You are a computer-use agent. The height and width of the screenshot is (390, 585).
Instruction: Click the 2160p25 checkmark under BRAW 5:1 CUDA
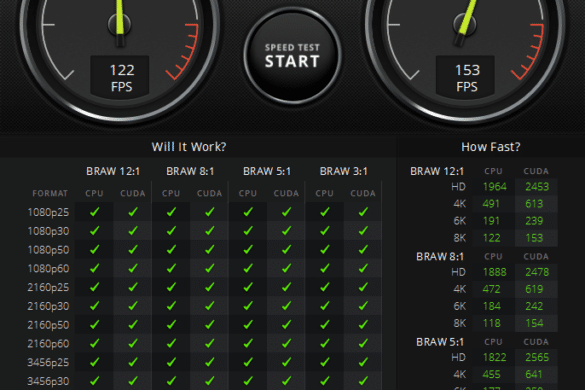point(287,287)
